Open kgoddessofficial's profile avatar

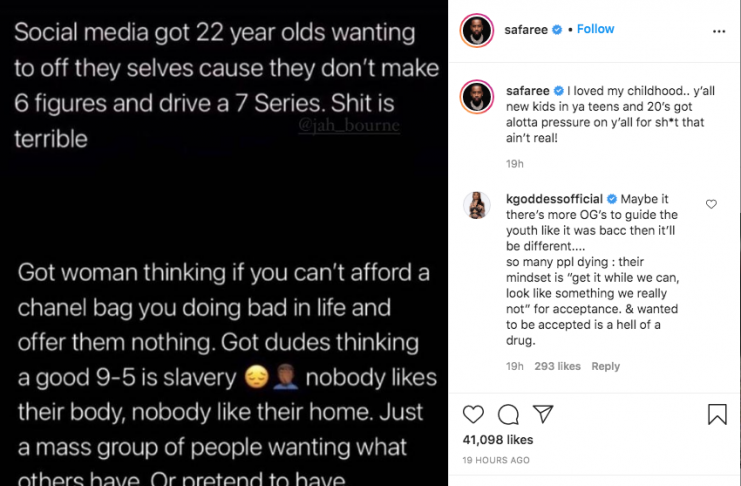(475, 205)
